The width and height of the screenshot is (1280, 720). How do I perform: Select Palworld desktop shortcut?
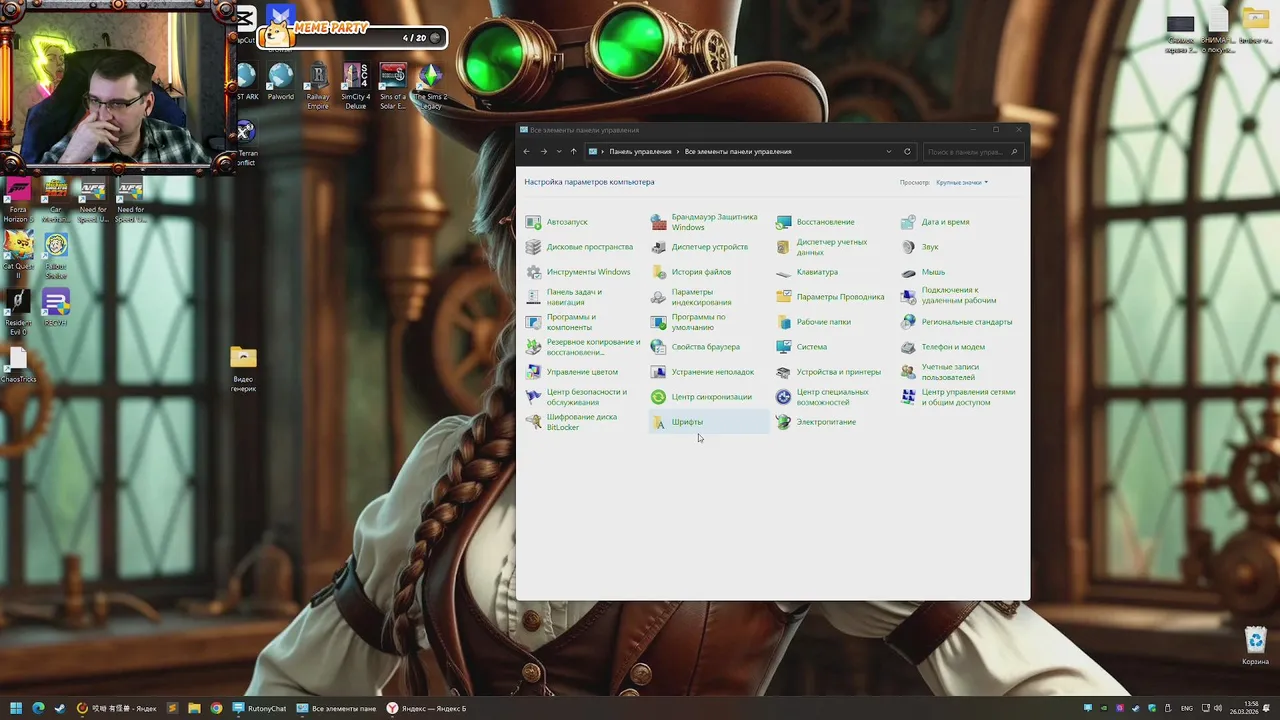281,82
